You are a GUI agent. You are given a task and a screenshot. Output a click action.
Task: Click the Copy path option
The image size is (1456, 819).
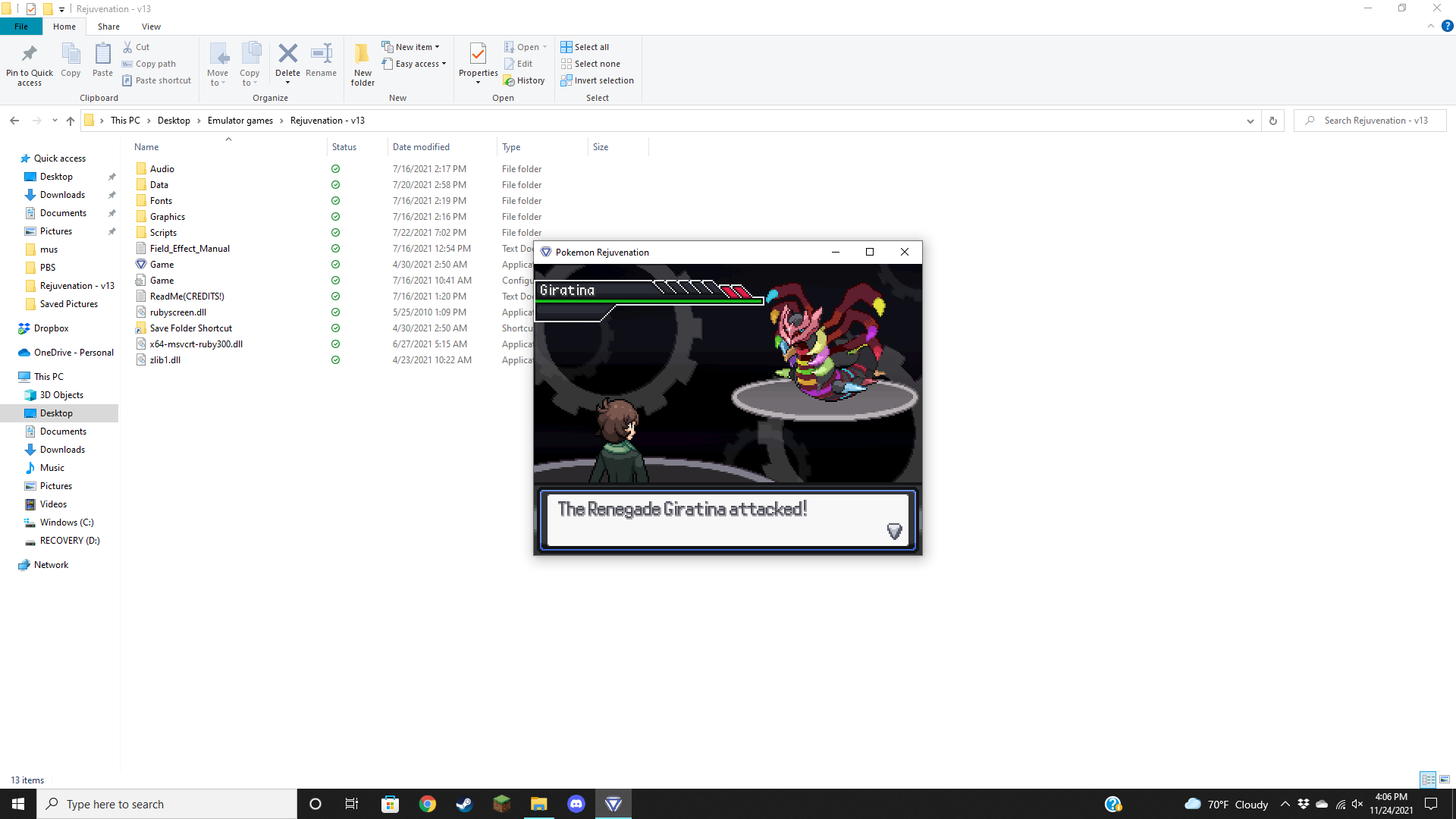(149, 64)
